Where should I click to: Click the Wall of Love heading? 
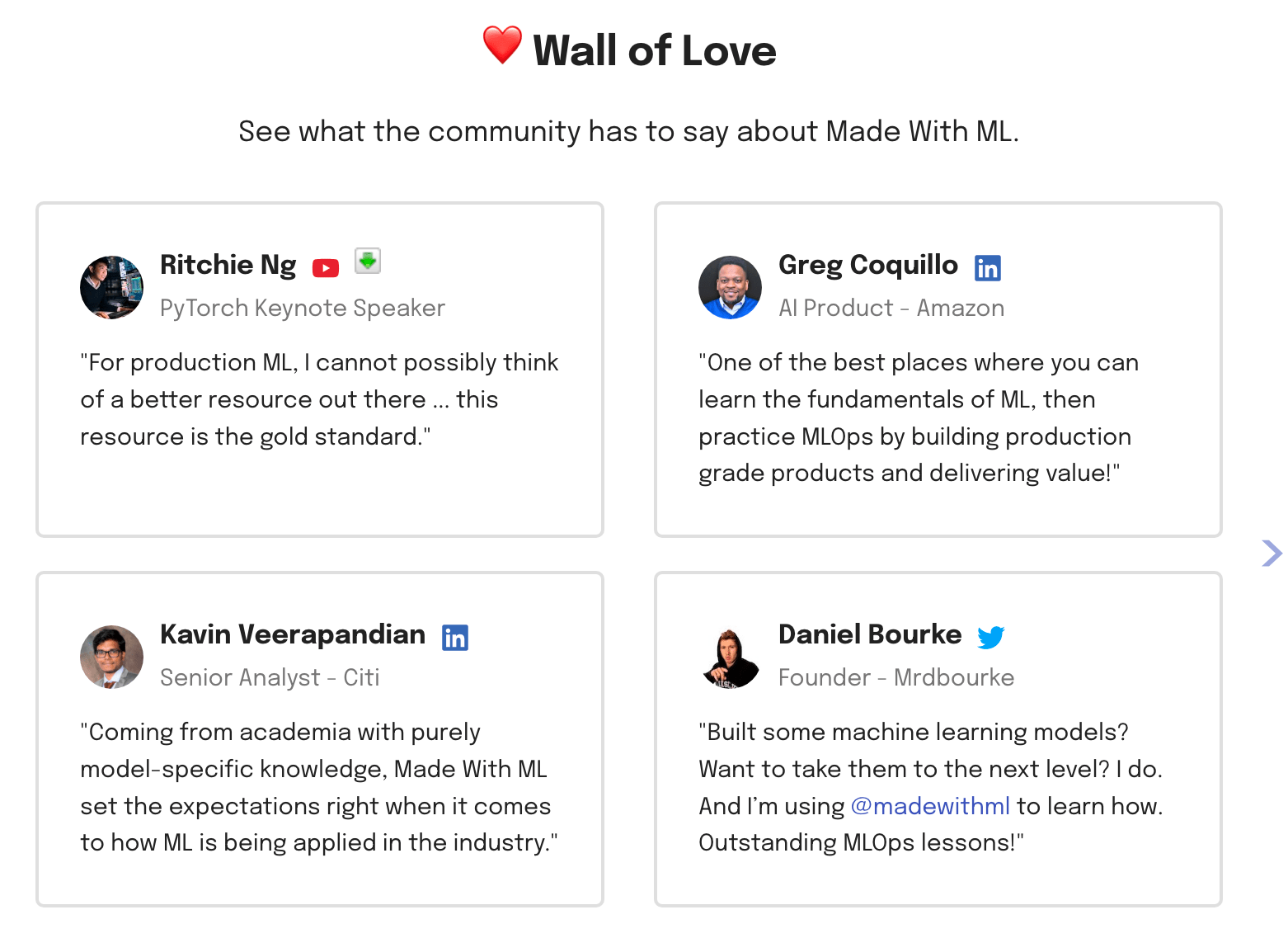[x=655, y=49]
